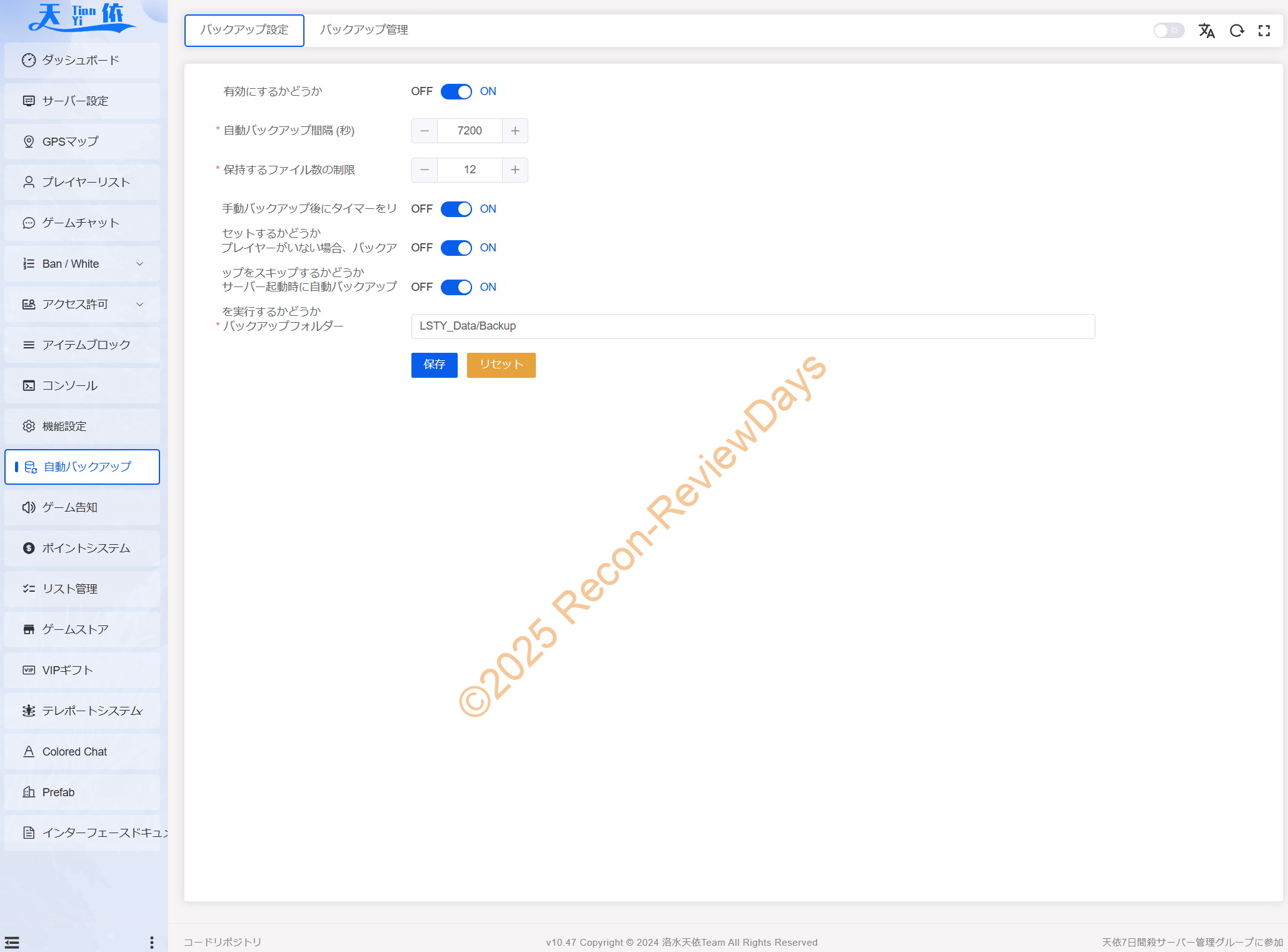This screenshot has width=1288, height=952.
Task: Click the backup folder path field
Action: point(752,327)
